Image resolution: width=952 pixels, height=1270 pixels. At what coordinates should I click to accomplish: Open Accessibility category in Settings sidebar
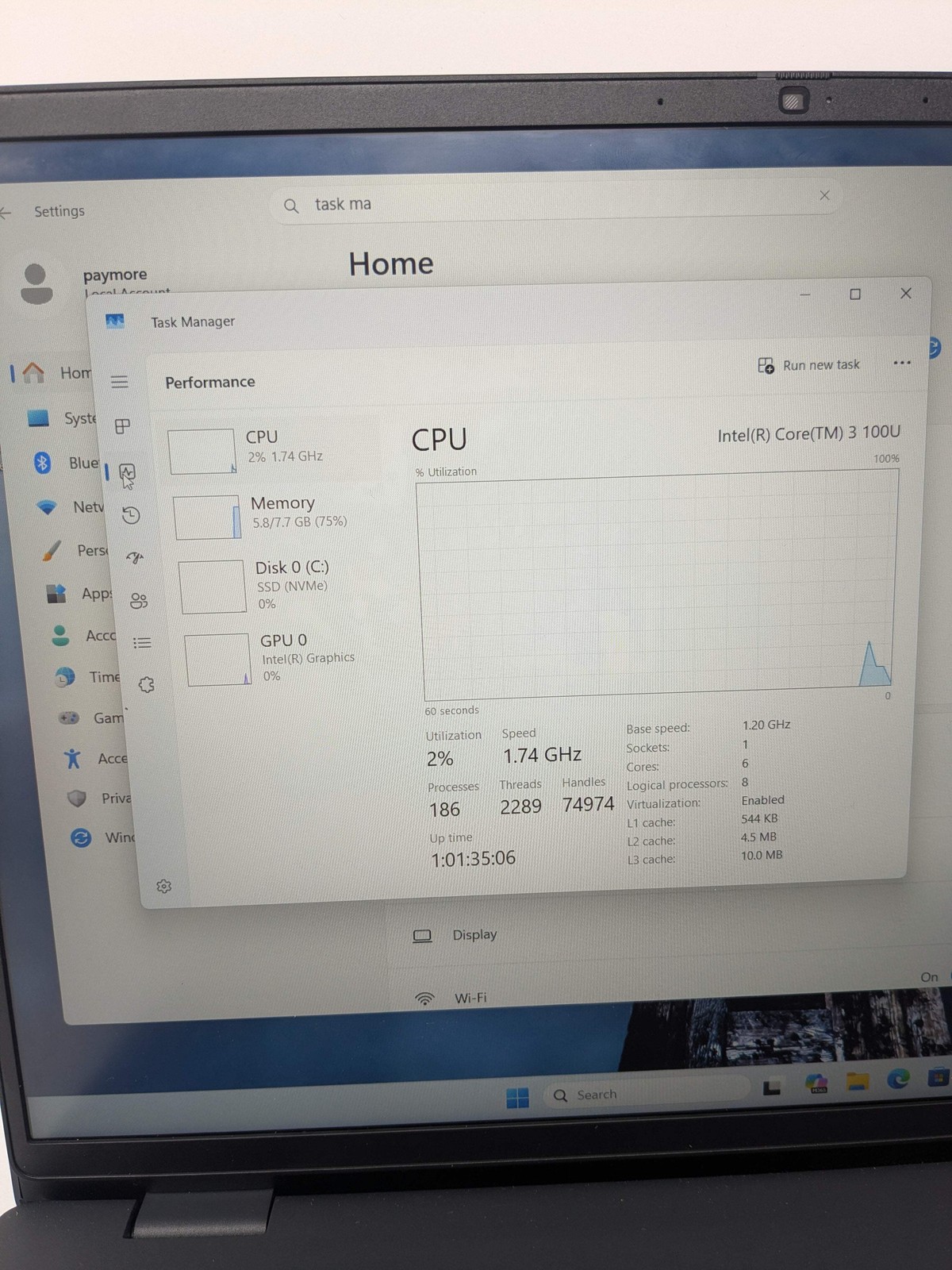point(95,759)
